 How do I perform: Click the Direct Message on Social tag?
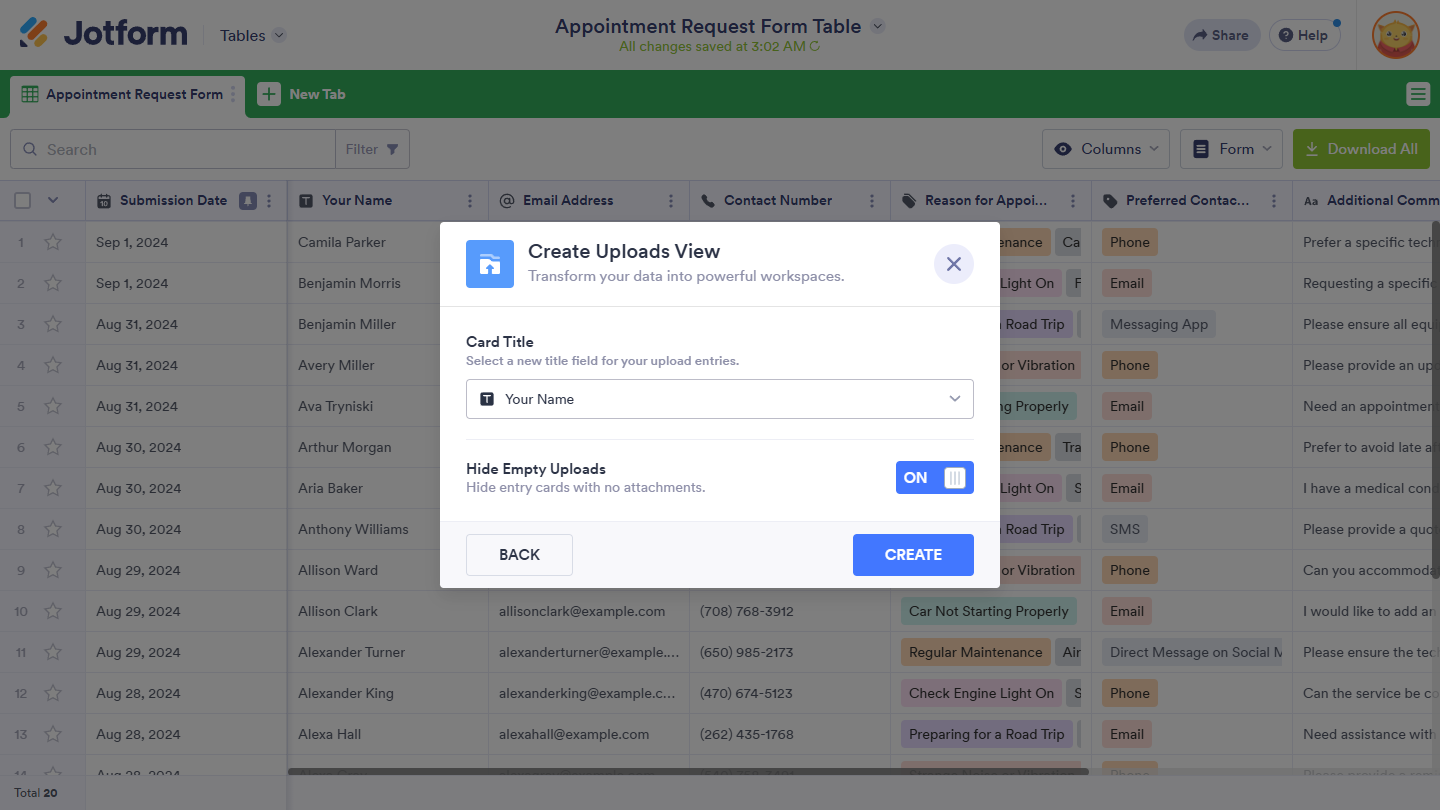point(1192,652)
